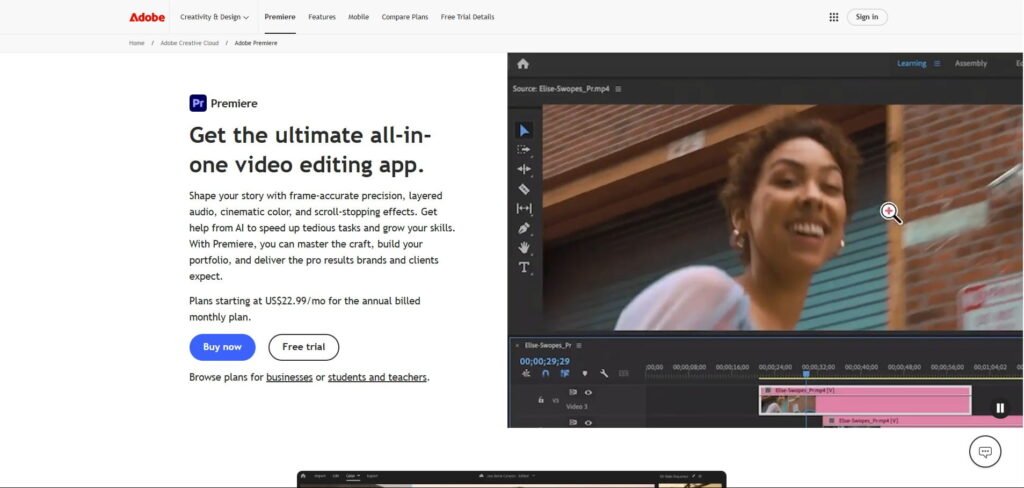Select the Ripple Edit tool
1024x488 pixels.
524,169
